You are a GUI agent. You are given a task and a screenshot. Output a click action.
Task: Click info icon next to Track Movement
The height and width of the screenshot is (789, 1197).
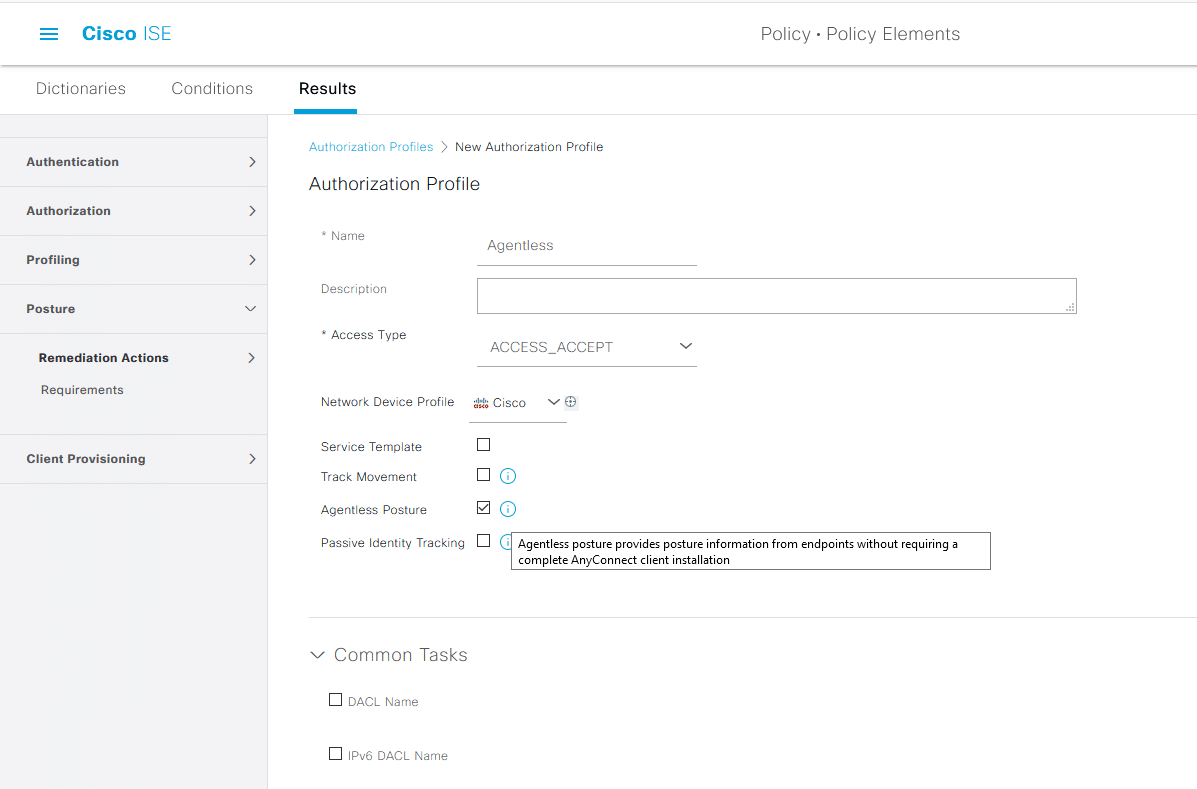point(508,476)
